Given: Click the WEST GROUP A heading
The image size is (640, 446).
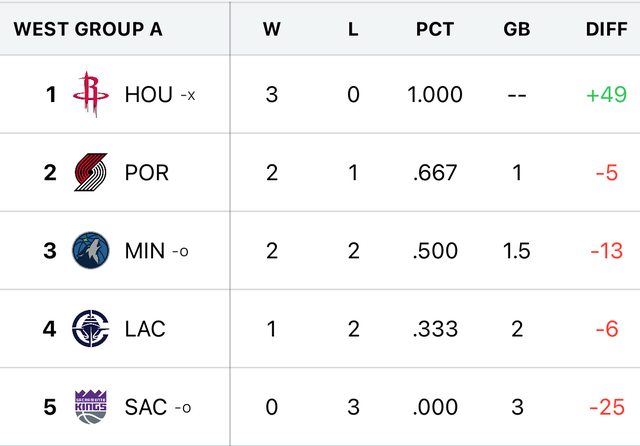Looking at the screenshot, I should (88, 28).
